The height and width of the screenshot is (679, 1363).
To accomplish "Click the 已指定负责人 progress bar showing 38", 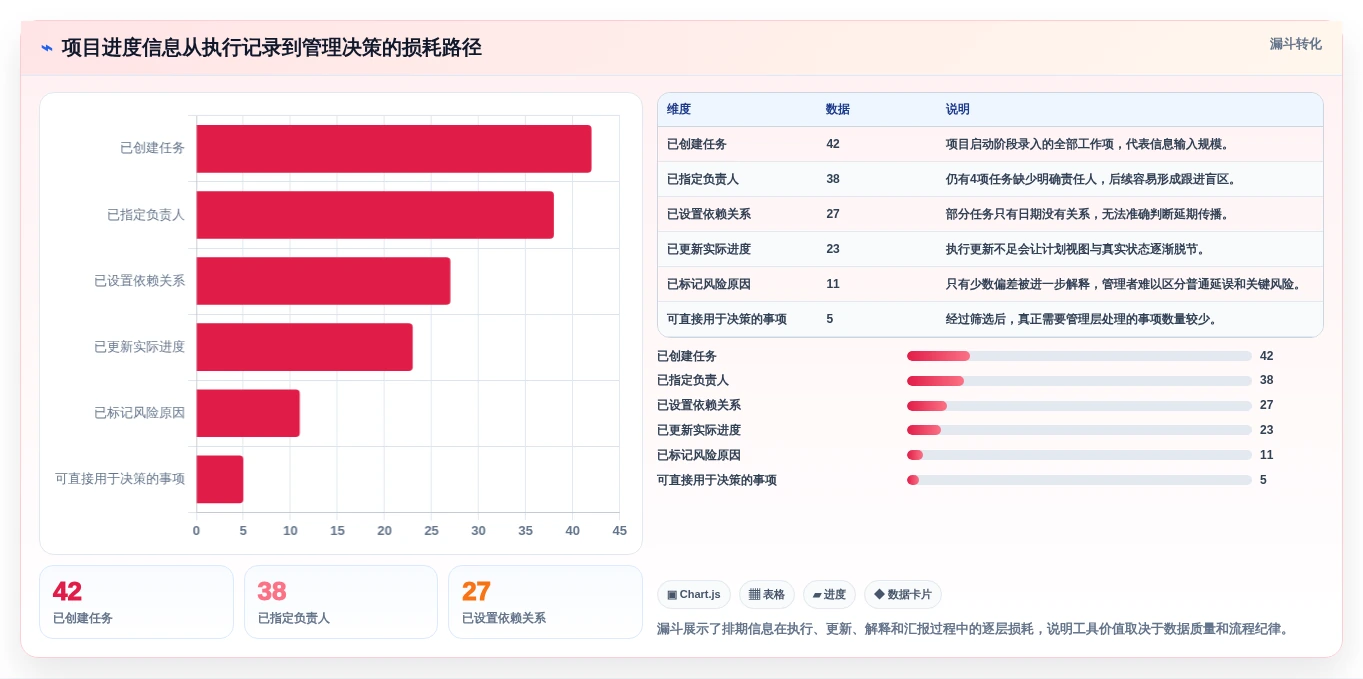I will 1079,381.
